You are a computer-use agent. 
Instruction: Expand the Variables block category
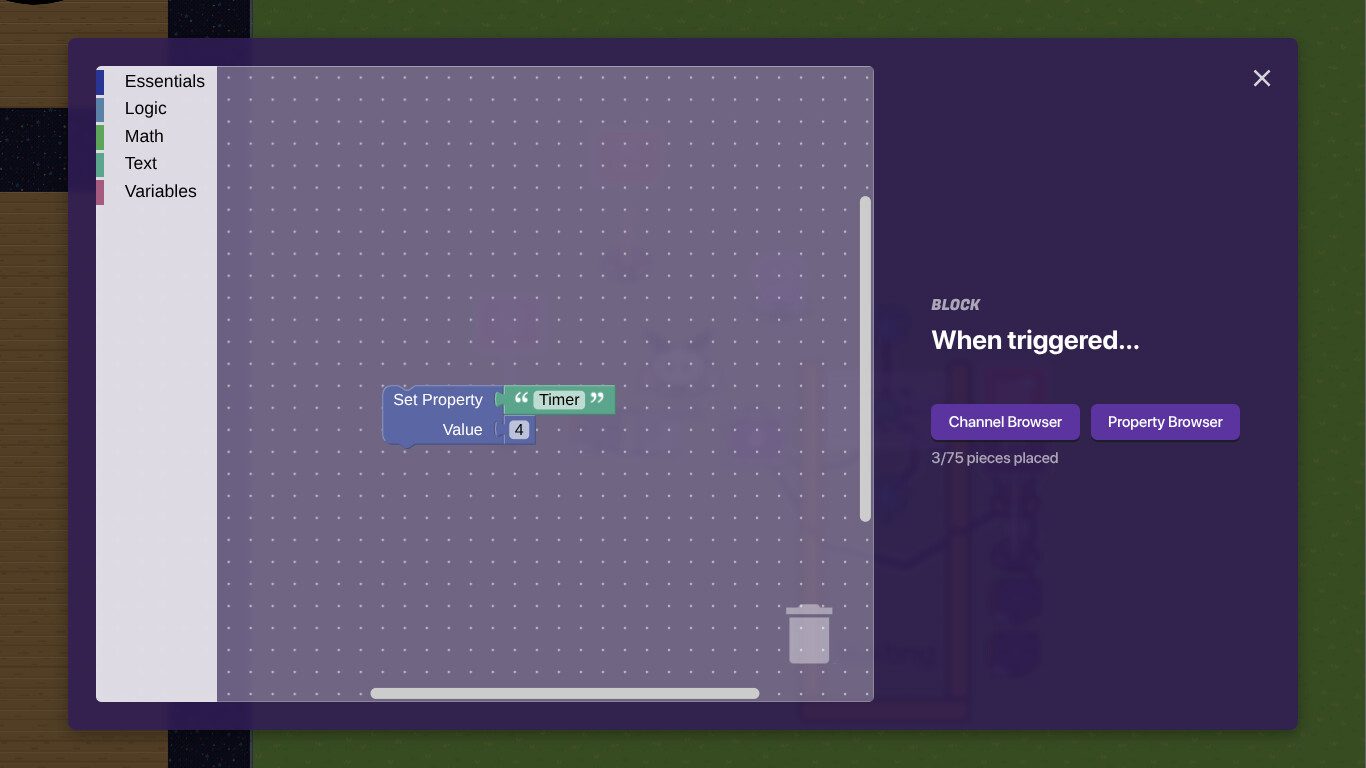point(160,192)
